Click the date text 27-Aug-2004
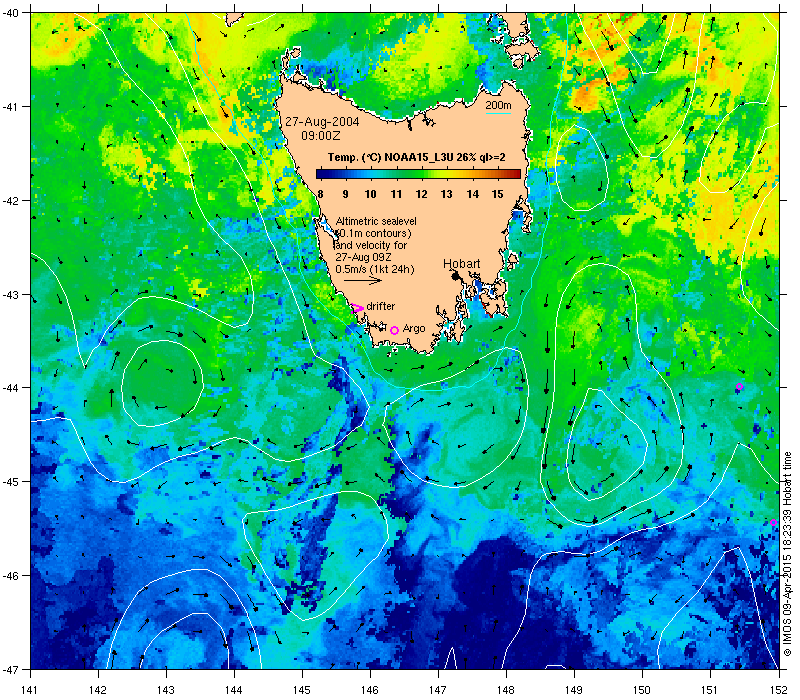 [322, 122]
